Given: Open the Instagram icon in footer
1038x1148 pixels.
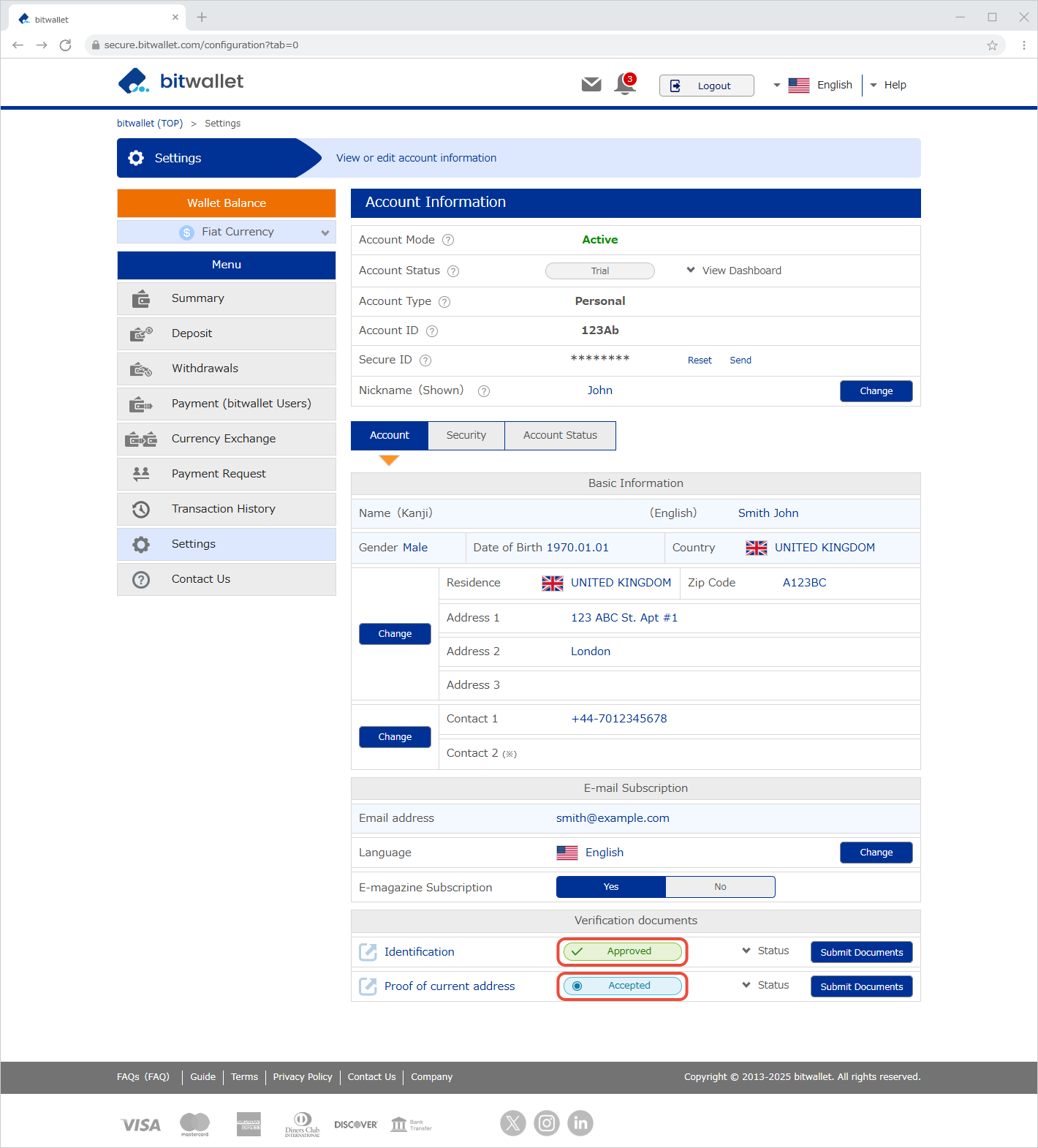Looking at the screenshot, I should click(547, 1122).
